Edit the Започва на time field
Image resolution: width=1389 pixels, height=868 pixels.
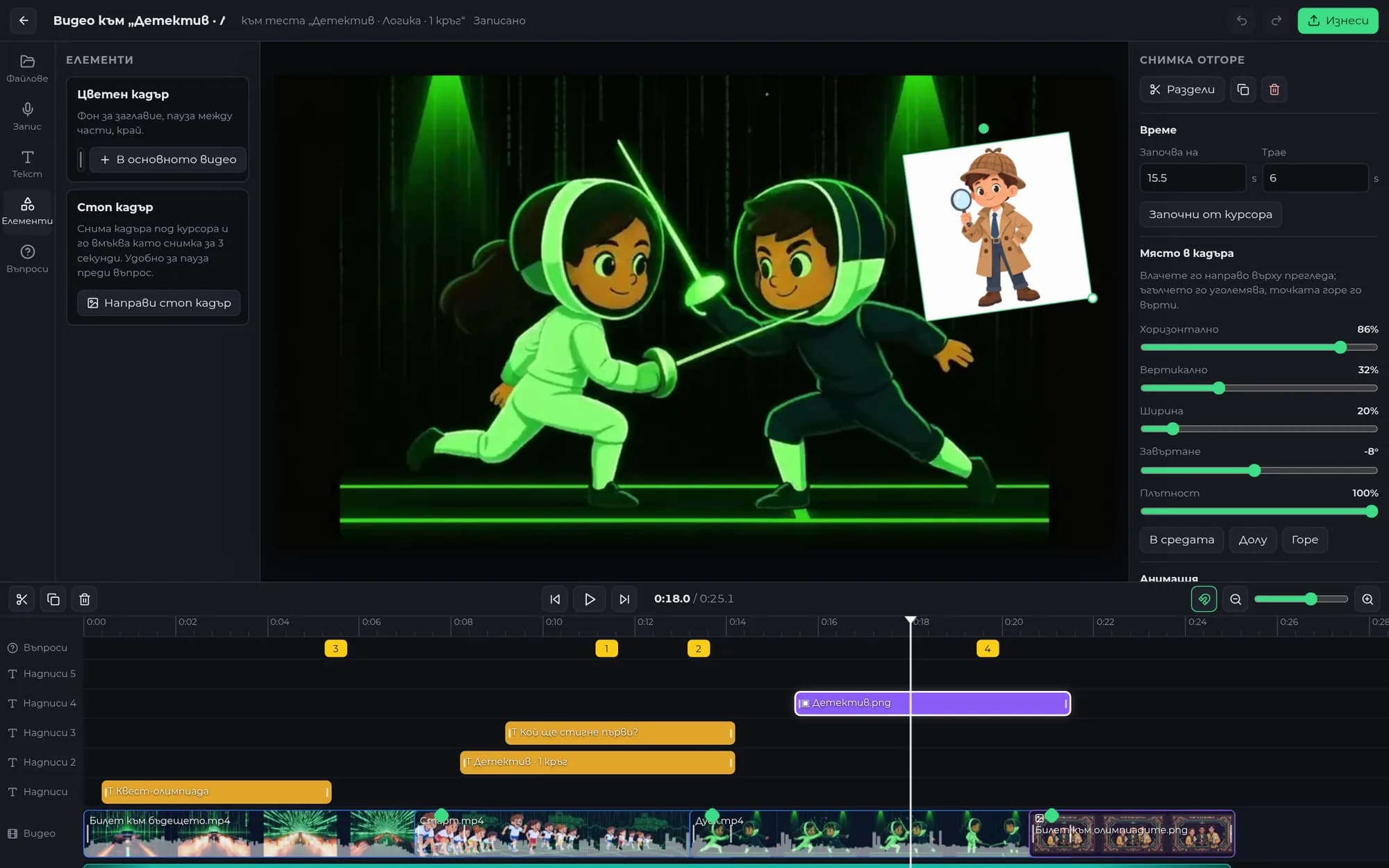1192,178
